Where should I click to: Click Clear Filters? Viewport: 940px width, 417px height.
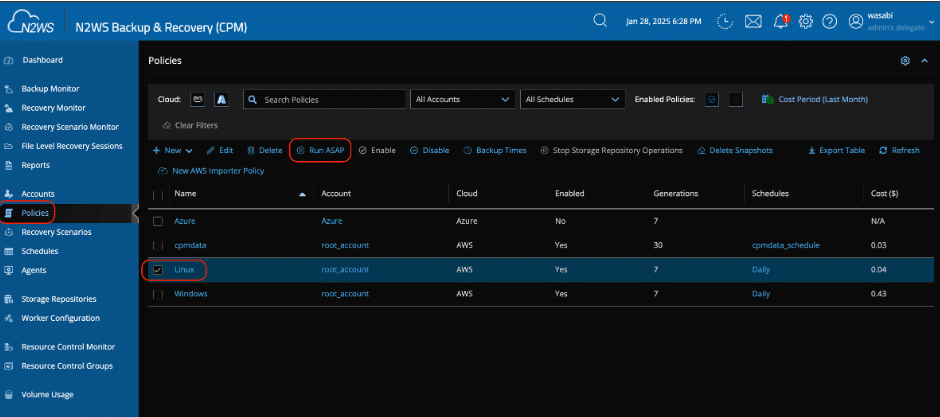(190, 126)
